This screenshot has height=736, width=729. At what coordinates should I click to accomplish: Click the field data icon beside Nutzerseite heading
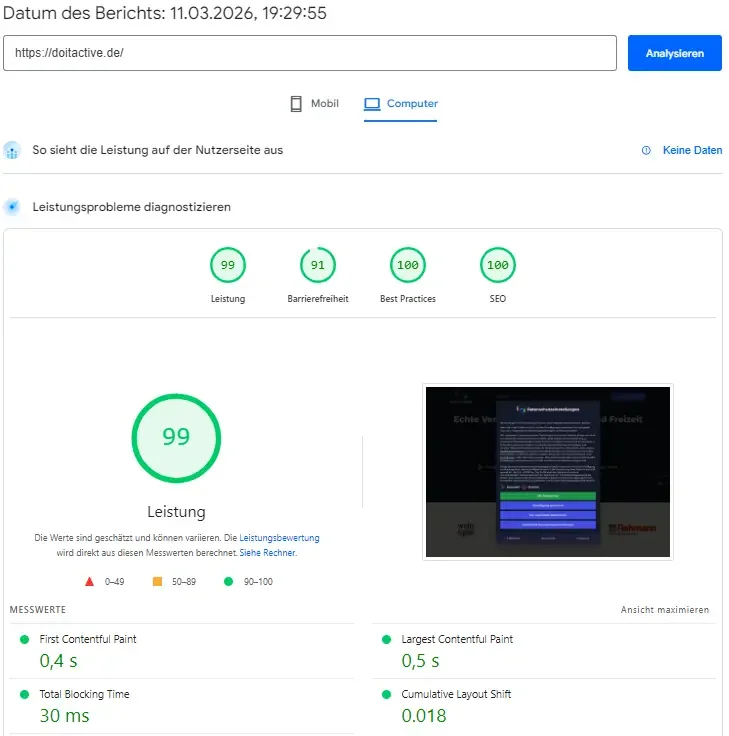click(x=12, y=151)
